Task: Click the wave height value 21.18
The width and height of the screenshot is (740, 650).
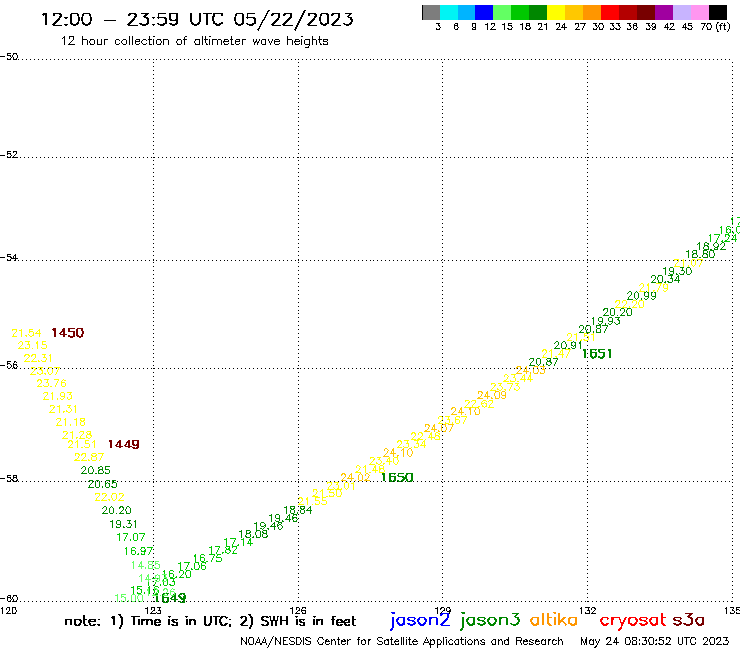Action: [x=70, y=422]
